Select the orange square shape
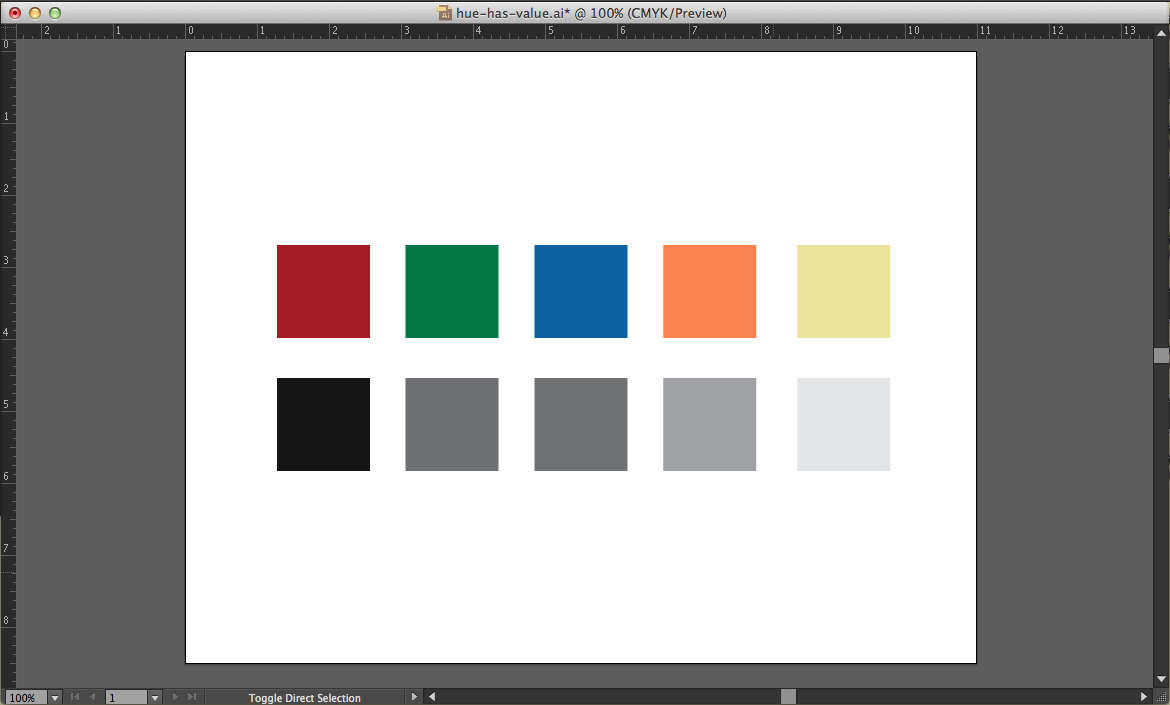Screen dimensions: 1170x705 (x=709, y=291)
